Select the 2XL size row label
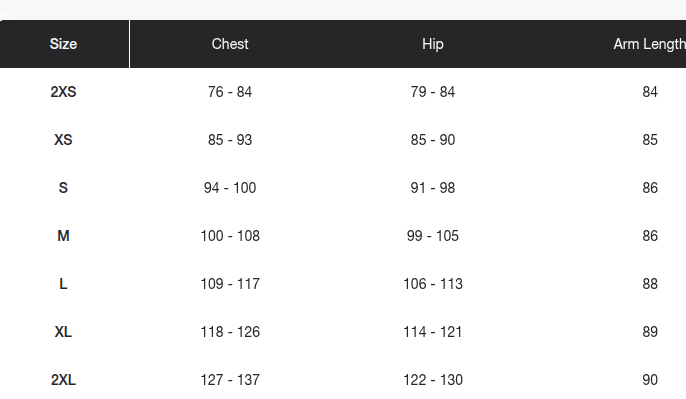The width and height of the screenshot is (686, 399). [x=63, y=380]
